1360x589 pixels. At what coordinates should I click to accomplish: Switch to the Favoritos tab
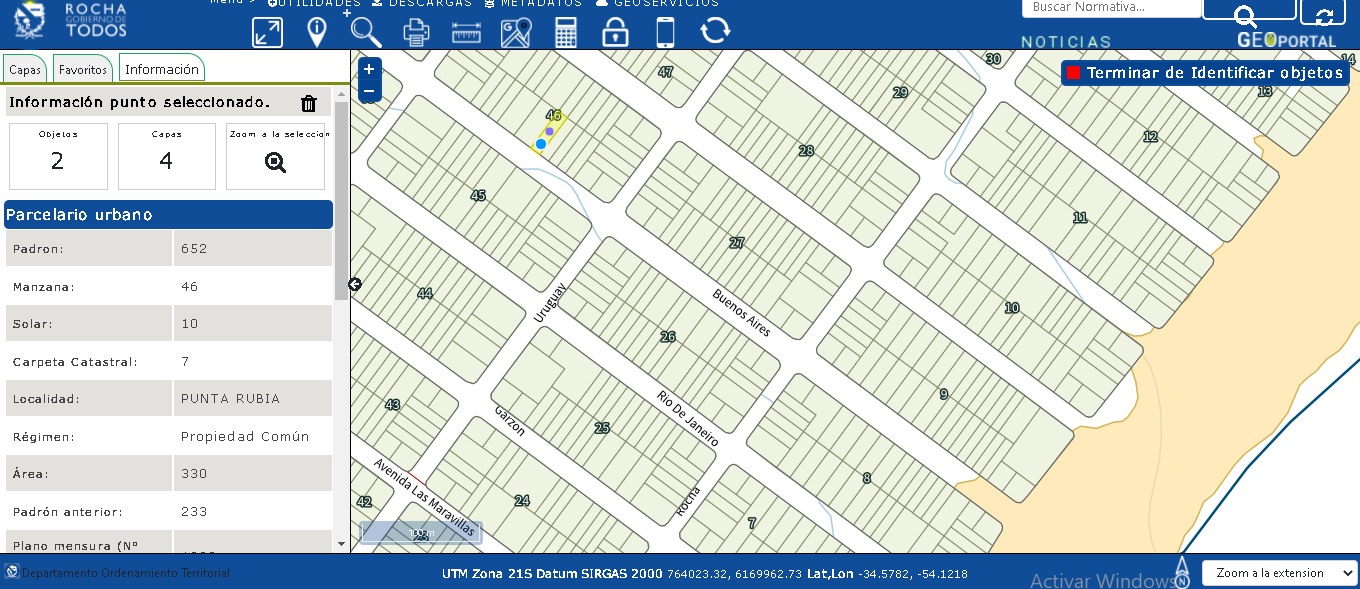[x=82, y=70]
